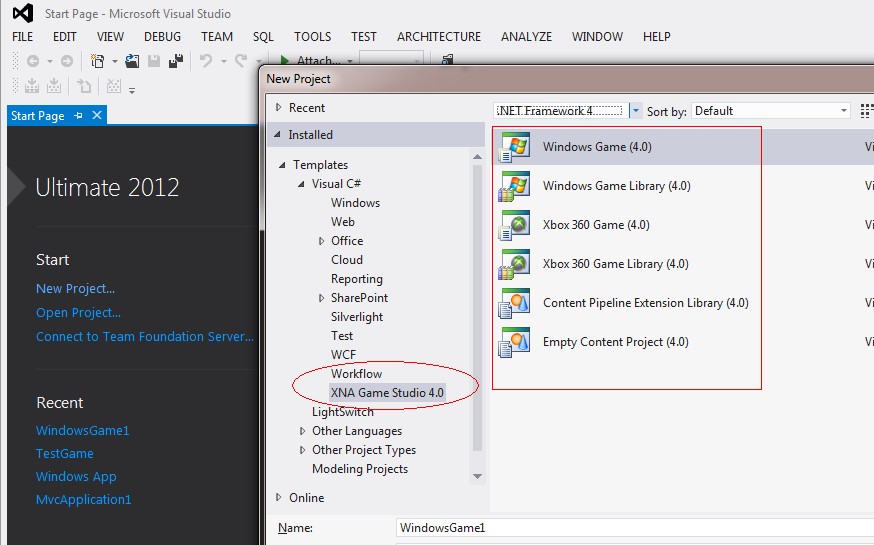The width and height of the screenshot is (874, 545).
Task: Open recent project MvcApplication1
Action: [x=84, y=499]
